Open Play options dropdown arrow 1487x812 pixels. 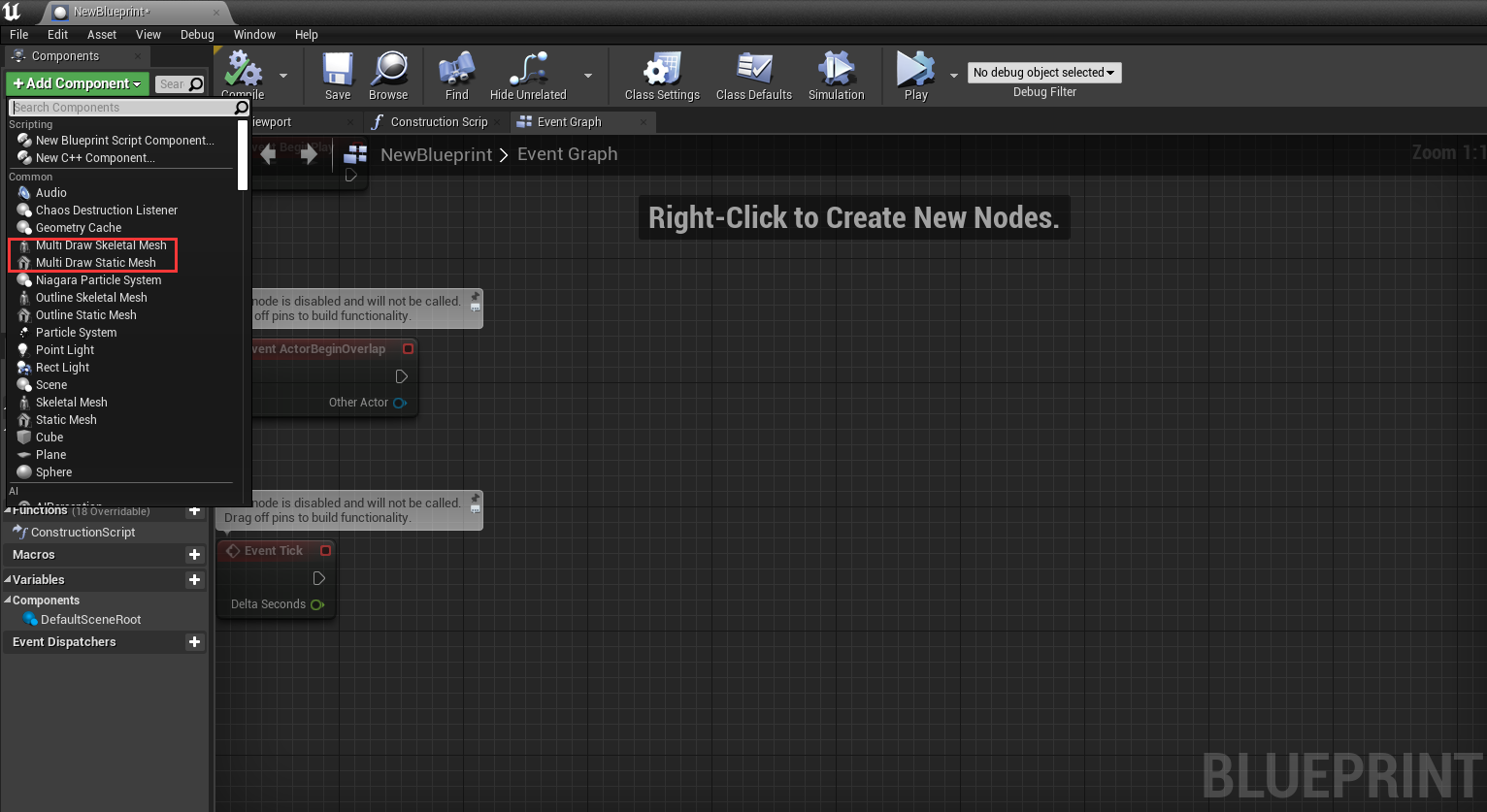coord(954,75)
